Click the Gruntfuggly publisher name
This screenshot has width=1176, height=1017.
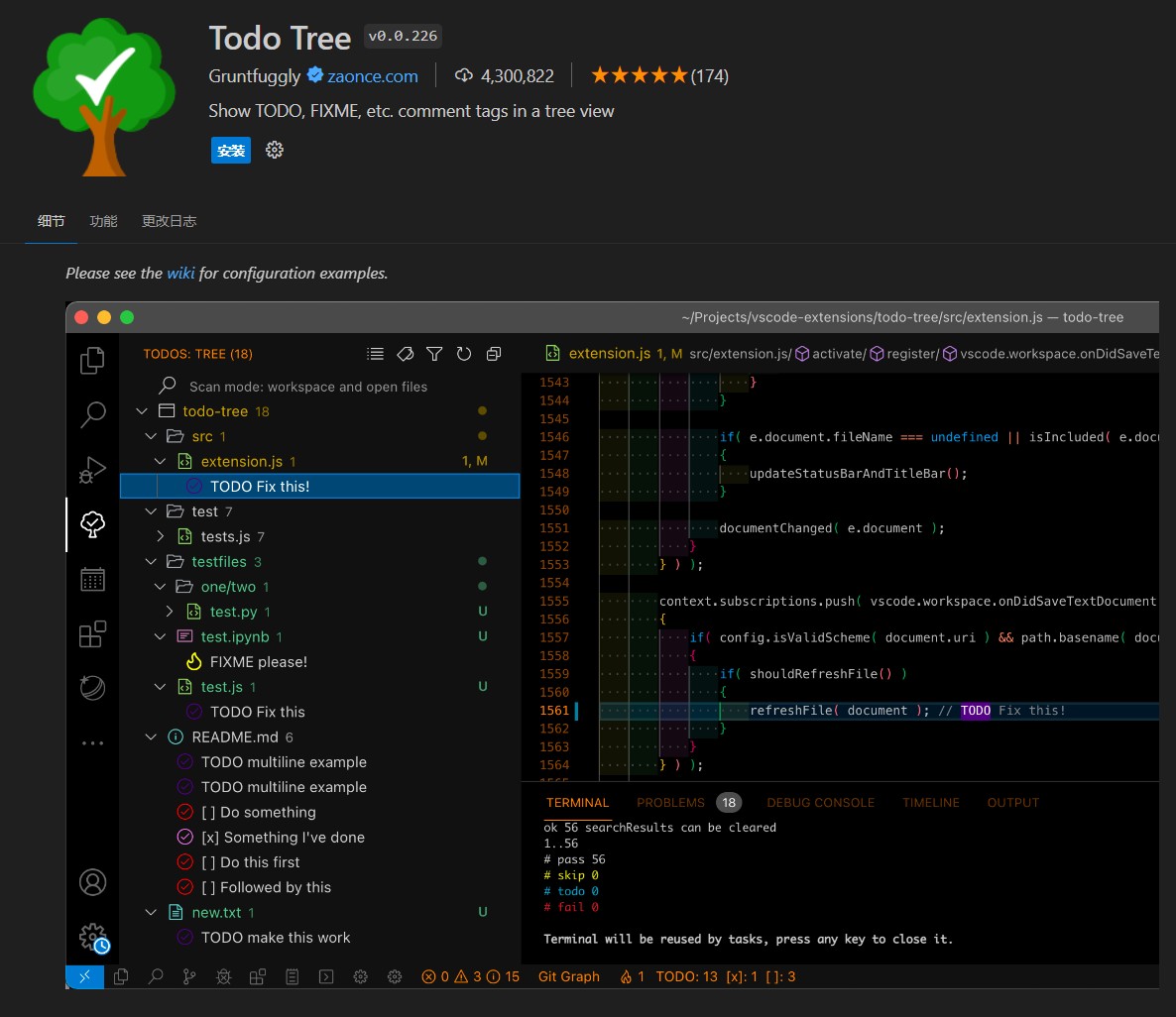click(x=254, y=75)
